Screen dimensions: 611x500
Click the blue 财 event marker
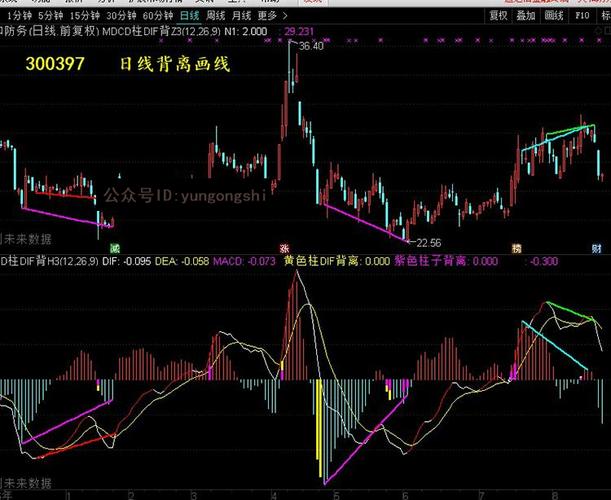click(596, 248)
